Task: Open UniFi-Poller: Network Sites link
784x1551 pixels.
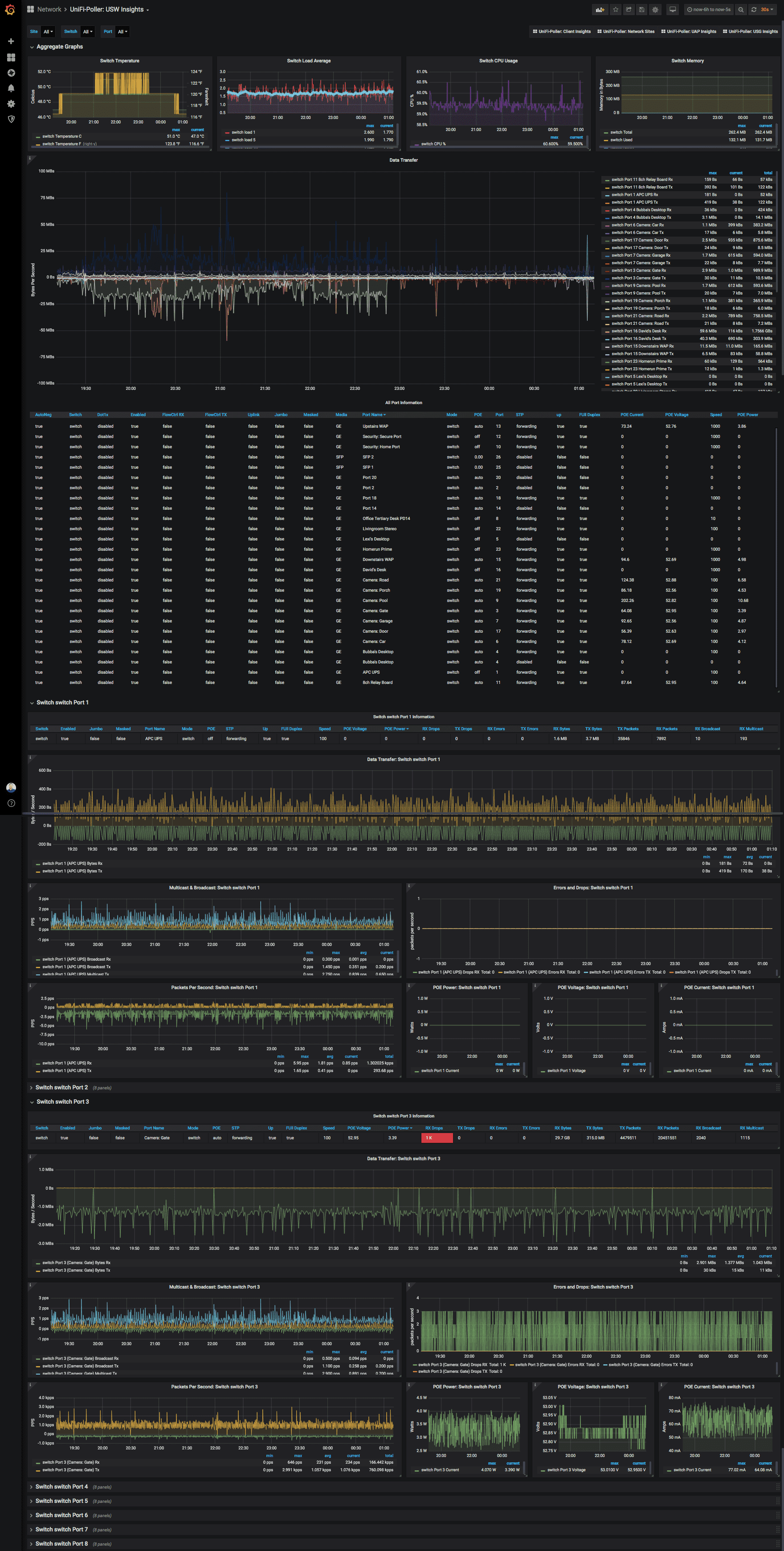Action: pos(625,32)
